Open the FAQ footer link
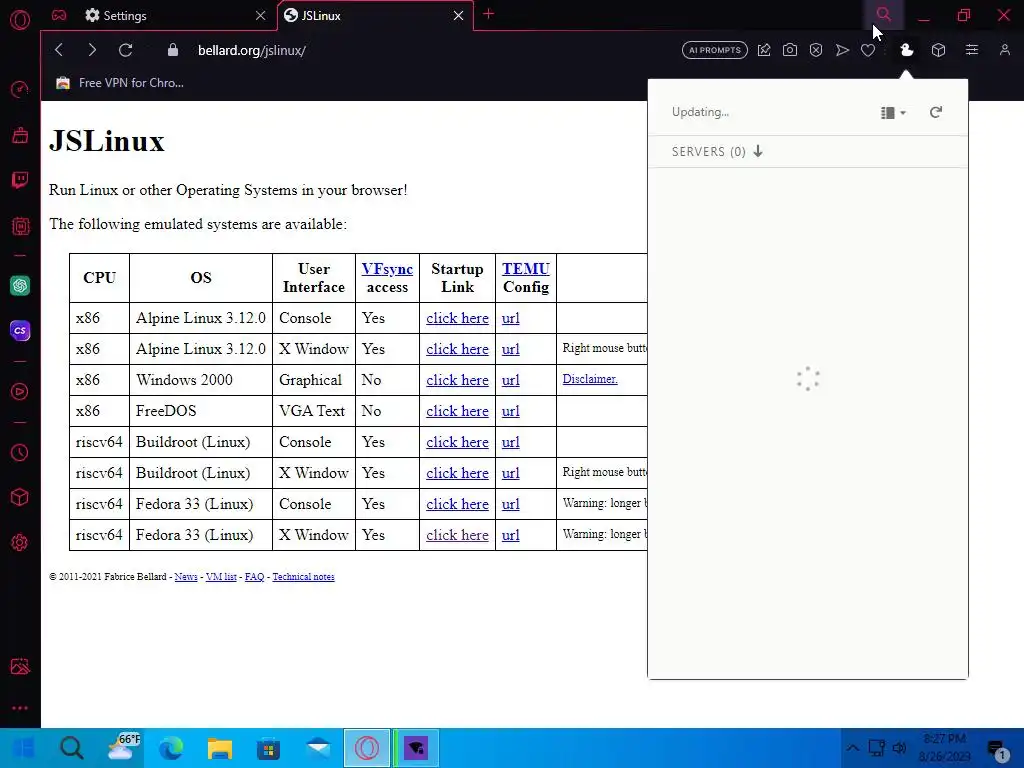1024x768 pixels. tap(254, 577)
